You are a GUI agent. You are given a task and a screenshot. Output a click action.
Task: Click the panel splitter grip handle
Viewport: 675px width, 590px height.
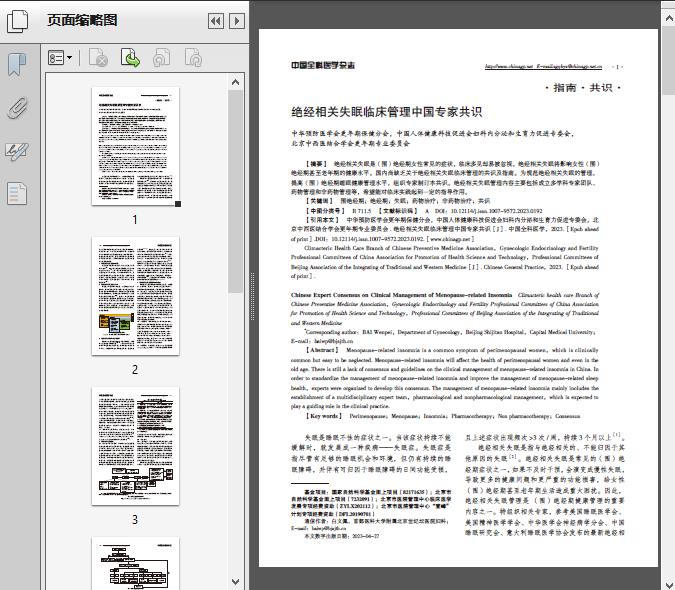pos(253,296)
